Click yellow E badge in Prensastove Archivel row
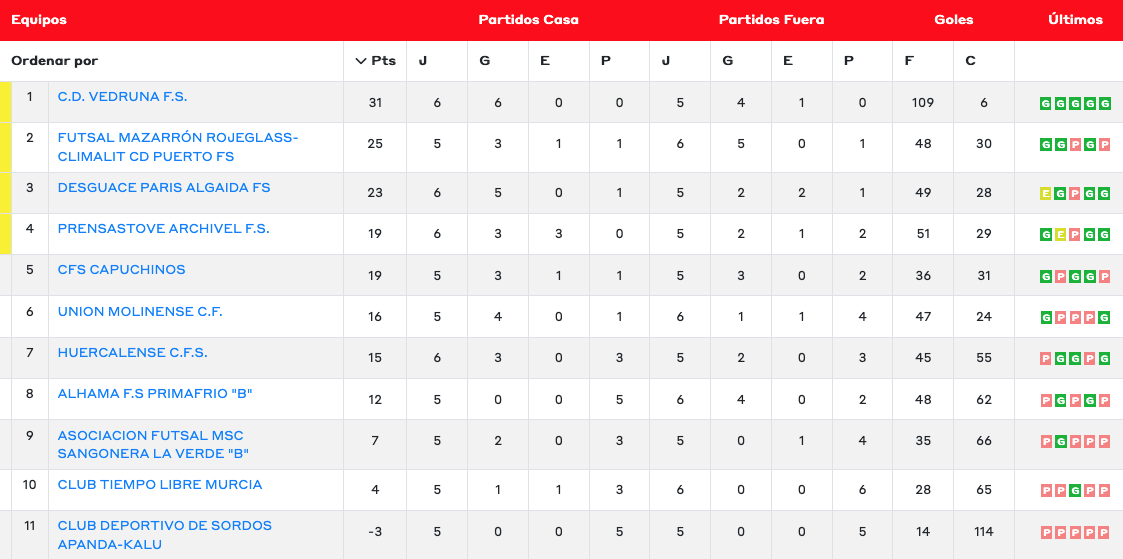Screen dimensions: 1123x559 (1061, 235)
